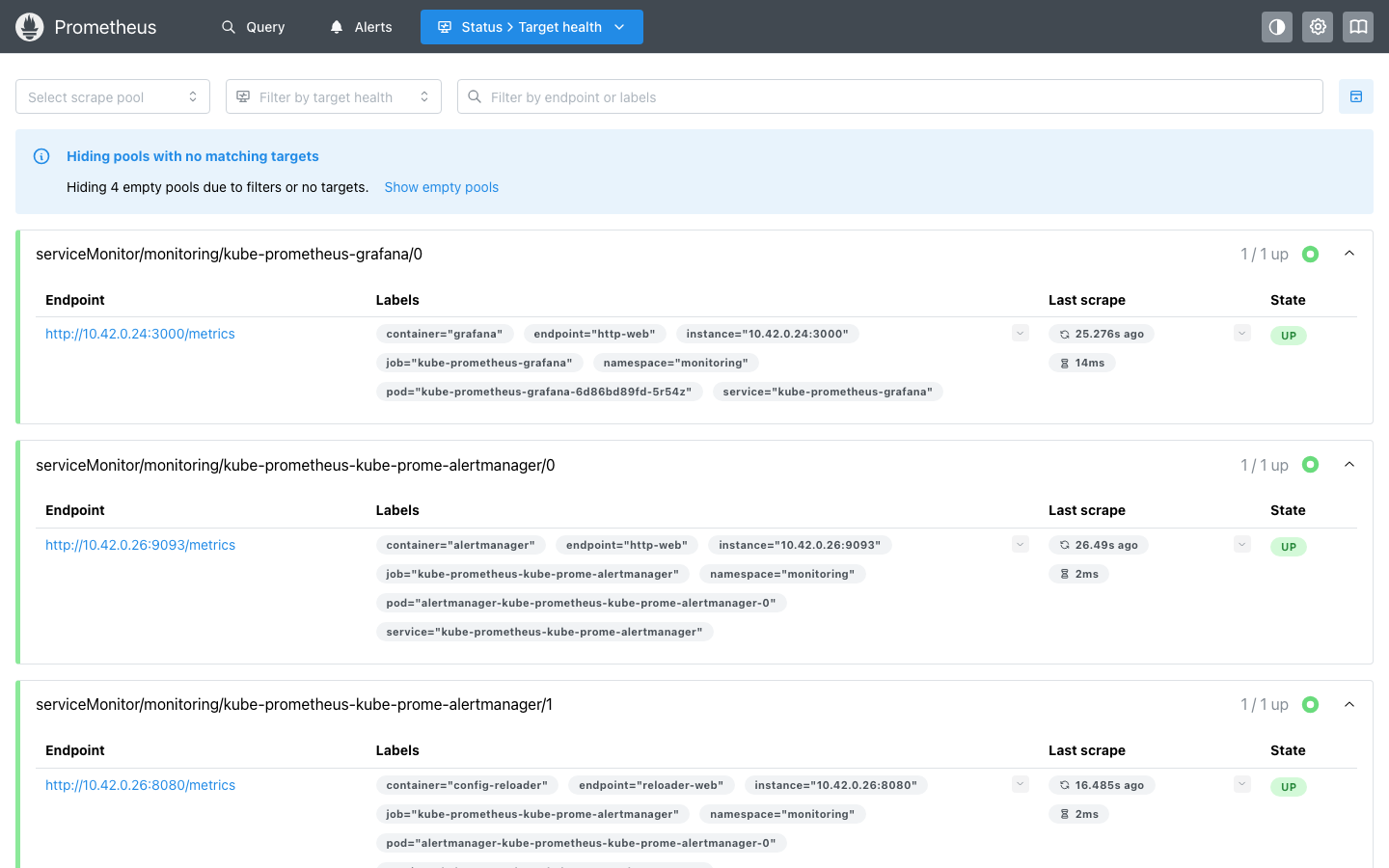Click the green health ring for alertmanager/0 pool
Viewport: 1389px width, 868px height.
pos(1310,465)
